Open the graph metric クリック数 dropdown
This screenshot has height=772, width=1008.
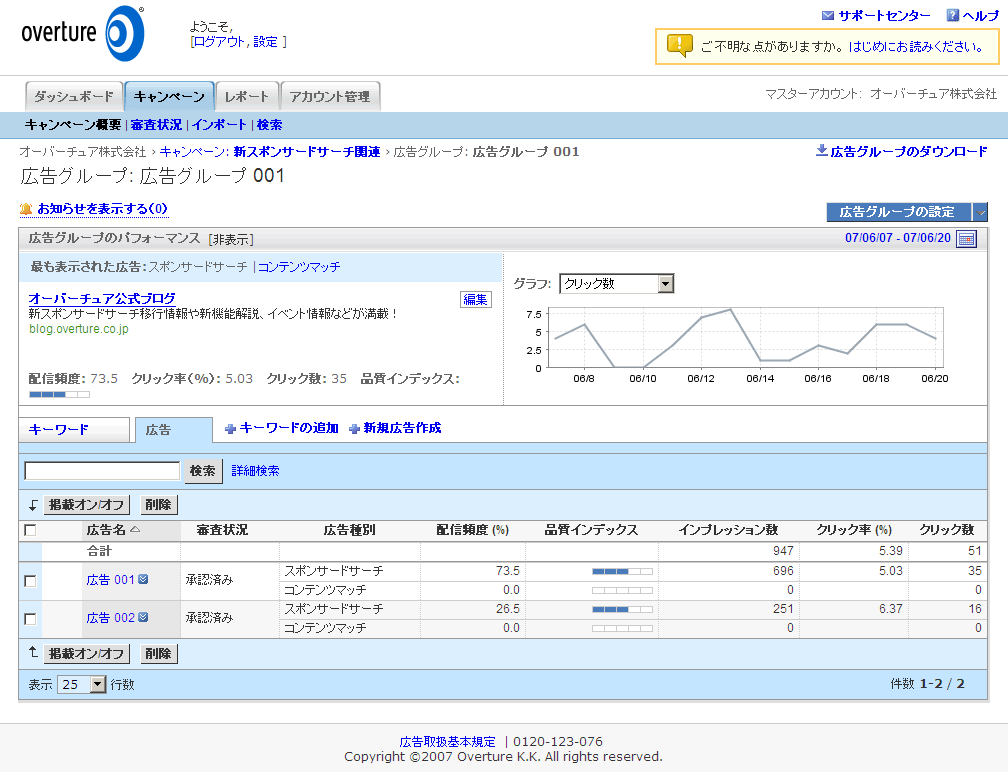coord(666,284)
